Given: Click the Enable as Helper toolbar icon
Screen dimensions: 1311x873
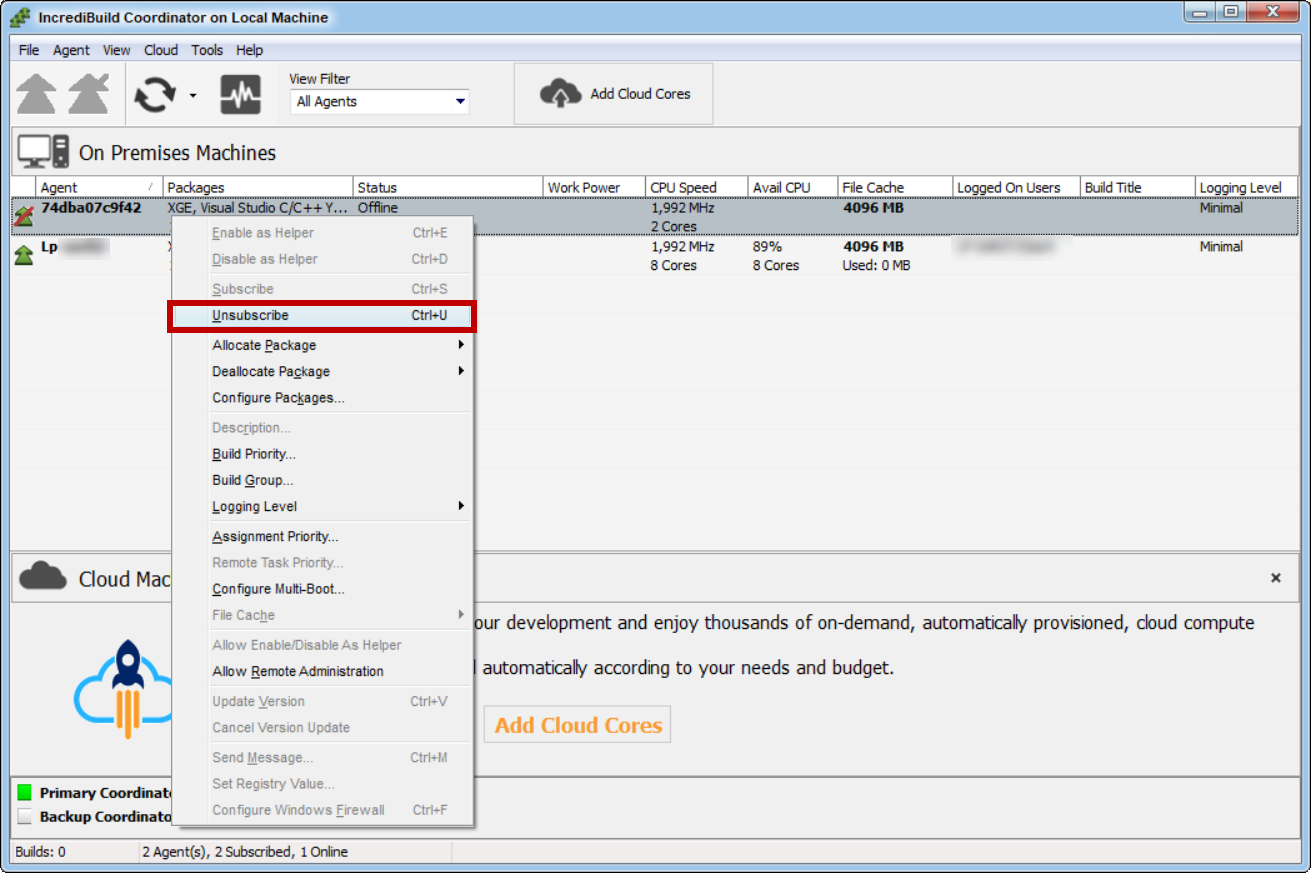Looking at the screenshot, I should click(37, 95).
